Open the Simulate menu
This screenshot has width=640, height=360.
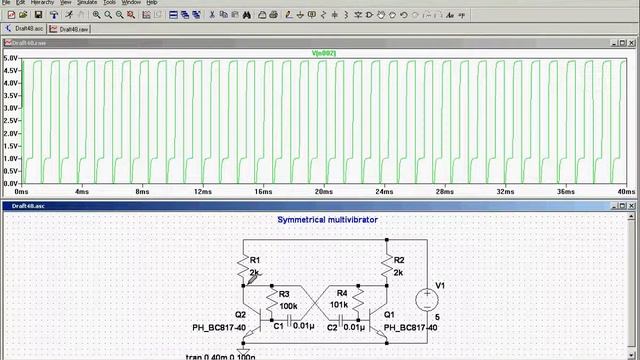pyautogui.click(x=87, y=2)
